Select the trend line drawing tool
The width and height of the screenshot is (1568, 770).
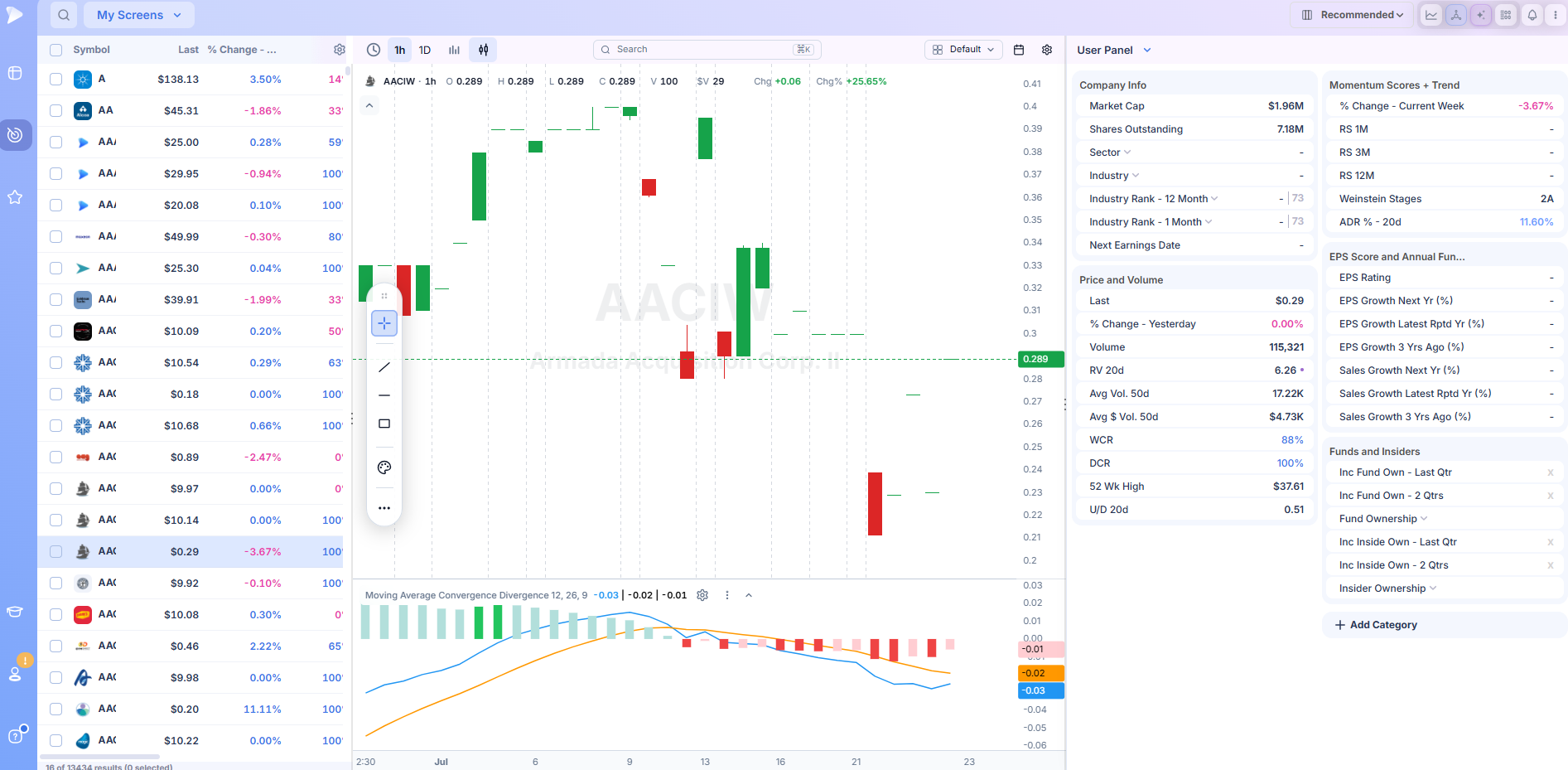(384, 367)
